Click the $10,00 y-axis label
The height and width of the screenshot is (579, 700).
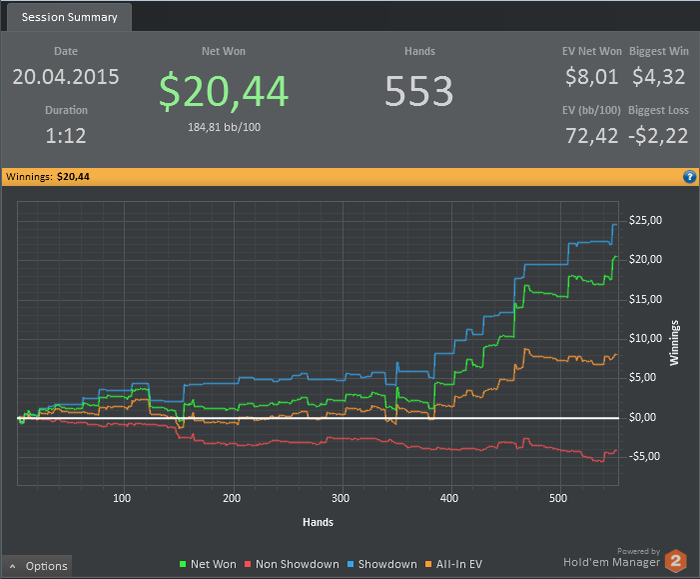click(645, 338)
